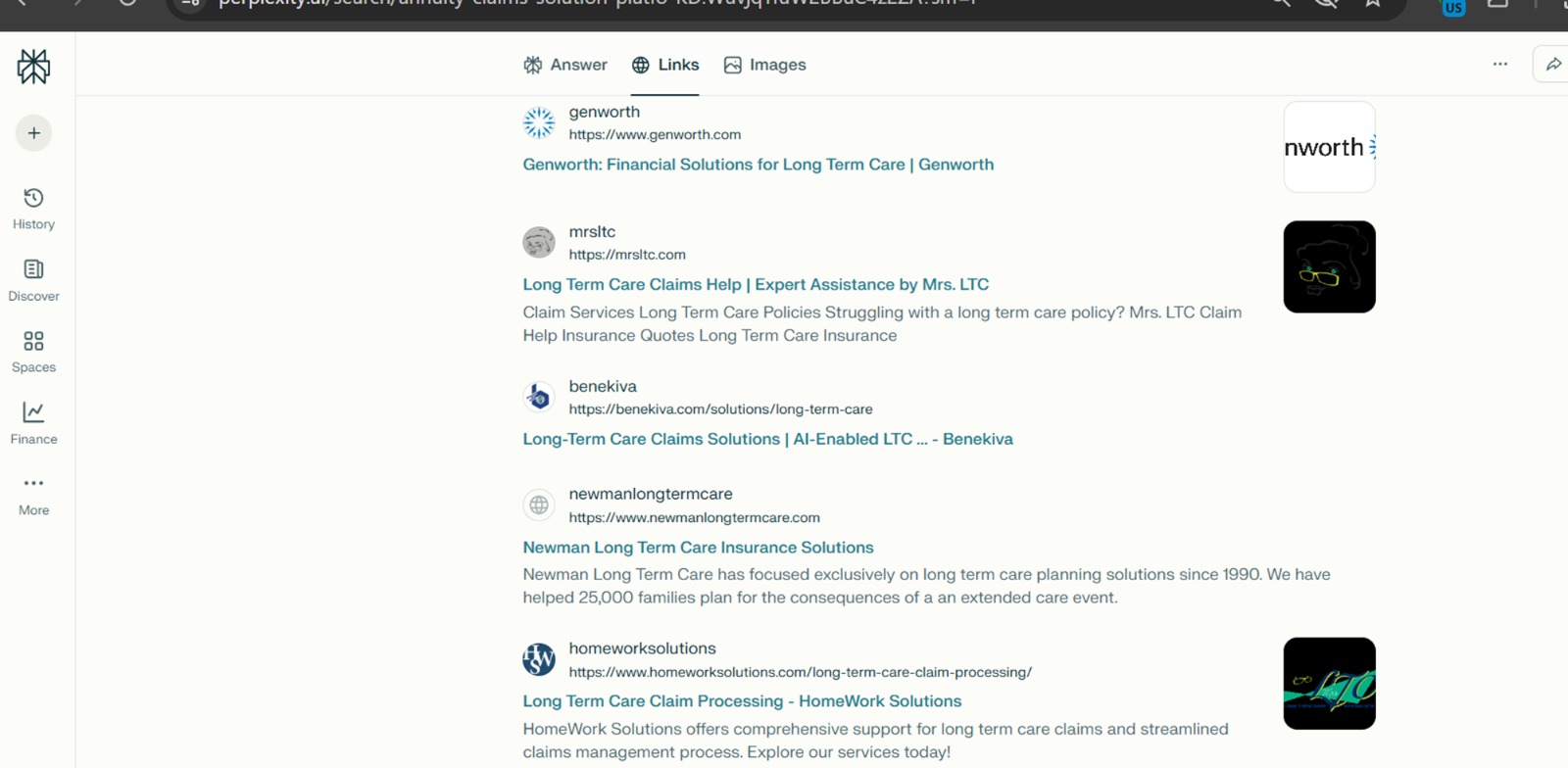
Task: Click the 'homeworksolutions' source name
Action: [642, 648]
